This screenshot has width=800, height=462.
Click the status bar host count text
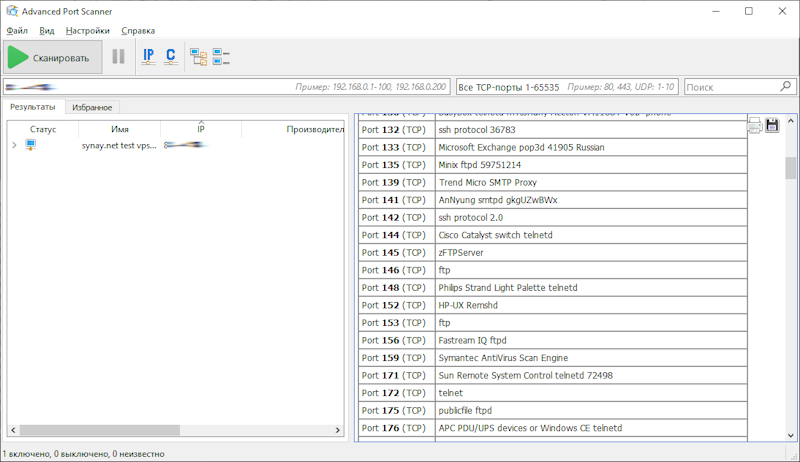(x=84, y=454)
